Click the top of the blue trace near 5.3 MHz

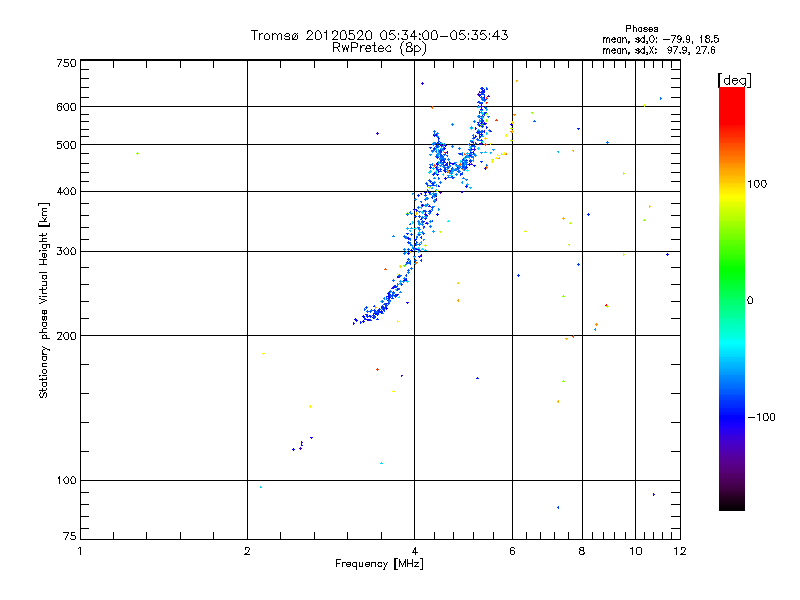coord(483,91)
